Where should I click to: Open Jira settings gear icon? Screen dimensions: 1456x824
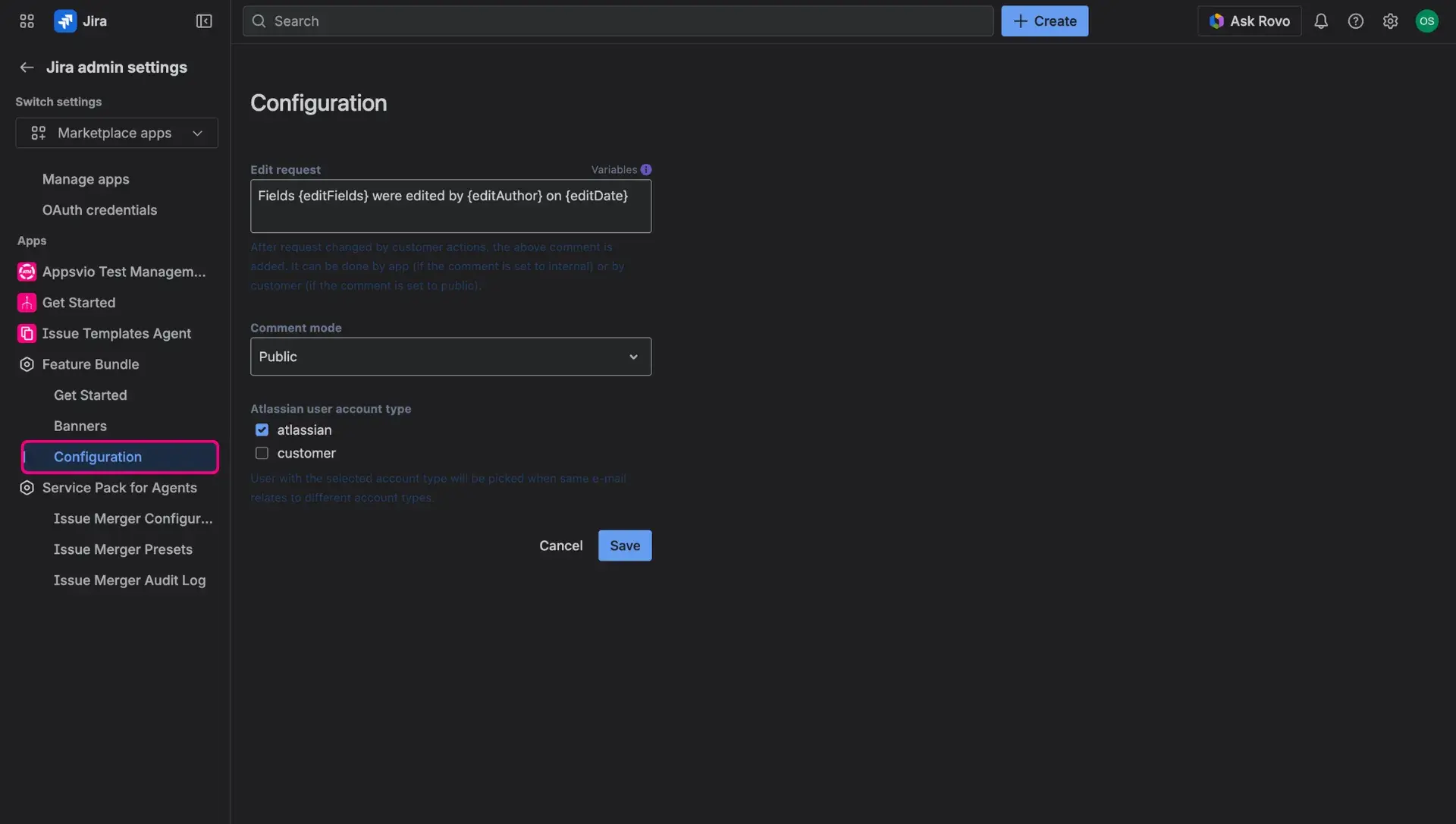pyautogui.click(x=1391, y=20)
